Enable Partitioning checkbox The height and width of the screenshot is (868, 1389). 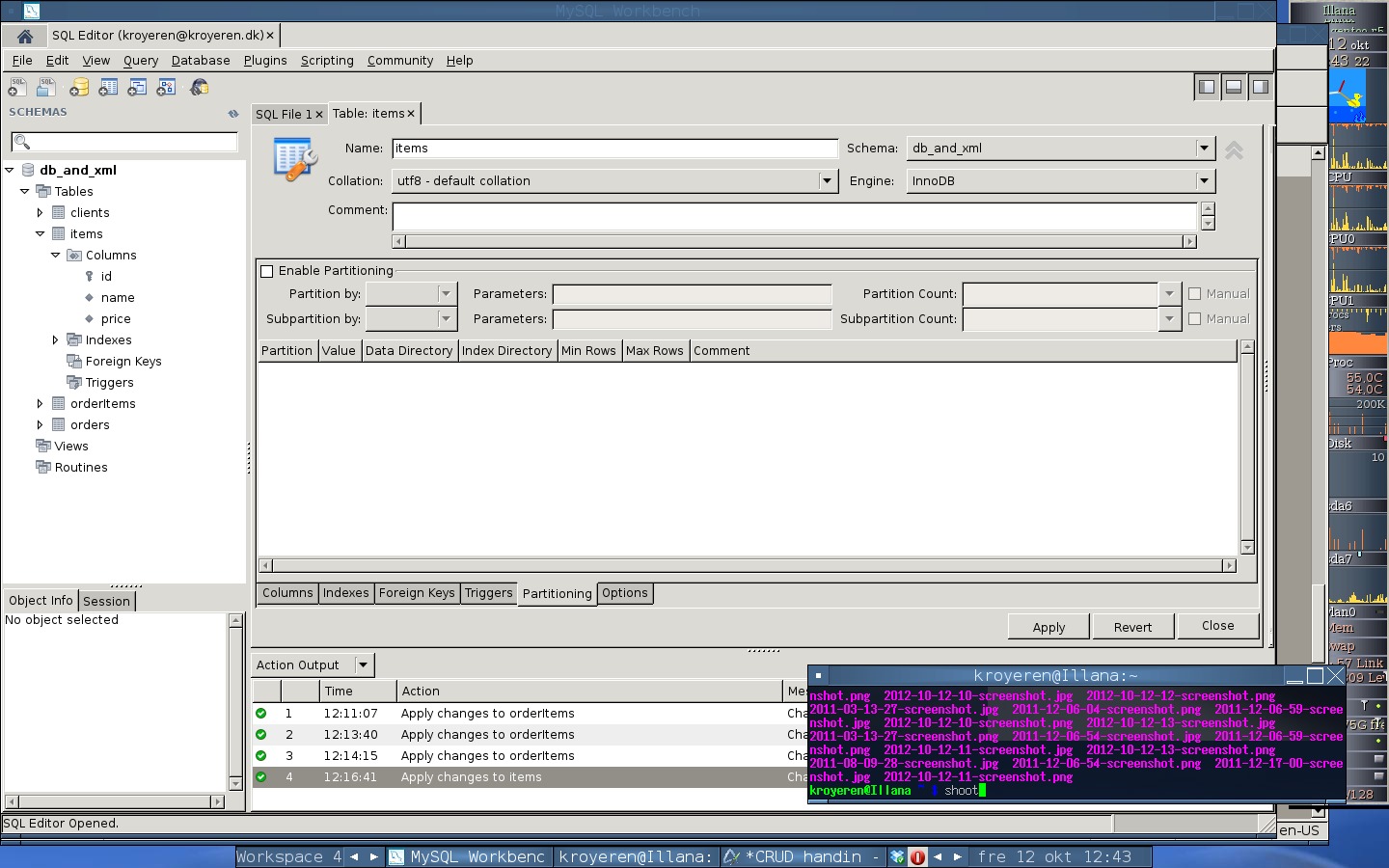[x=267, y=271]
